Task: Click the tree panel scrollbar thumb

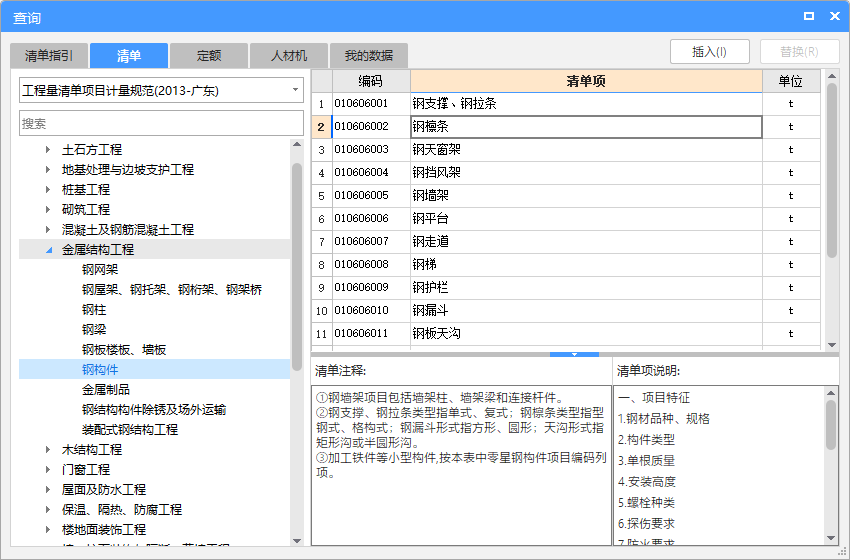Action: tap(297, 266)
